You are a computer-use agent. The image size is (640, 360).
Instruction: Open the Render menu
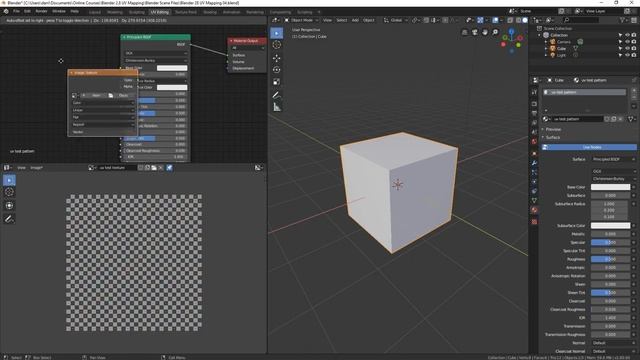(x=41, y=11)
